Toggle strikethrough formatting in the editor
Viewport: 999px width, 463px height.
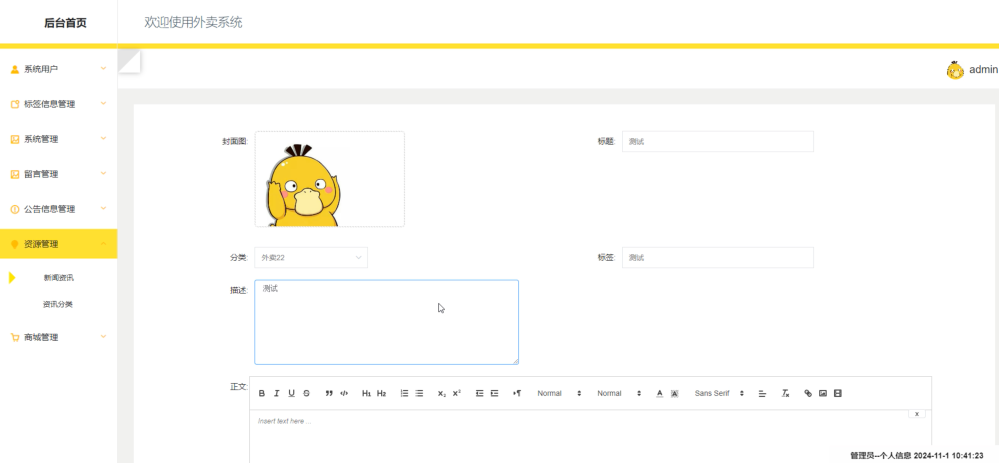pyautogui.click(x=306, y=394)
